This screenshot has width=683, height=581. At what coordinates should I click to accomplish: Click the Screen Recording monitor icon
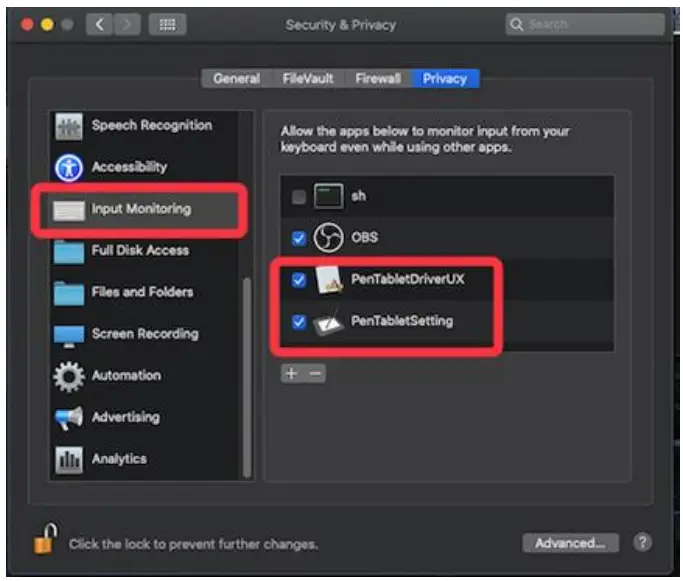(x=69, y=336)
